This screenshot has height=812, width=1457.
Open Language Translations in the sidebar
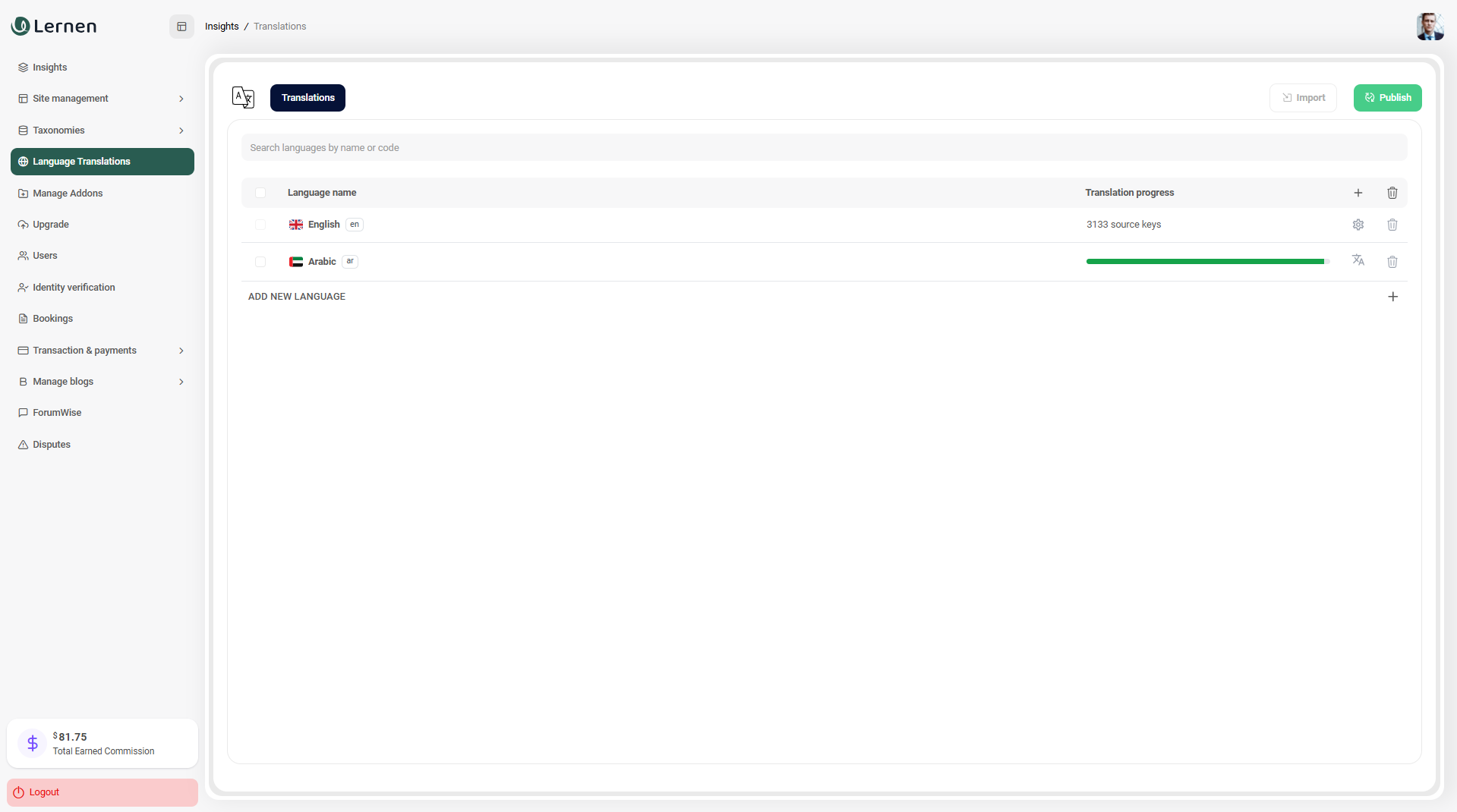tap(102, 161)
